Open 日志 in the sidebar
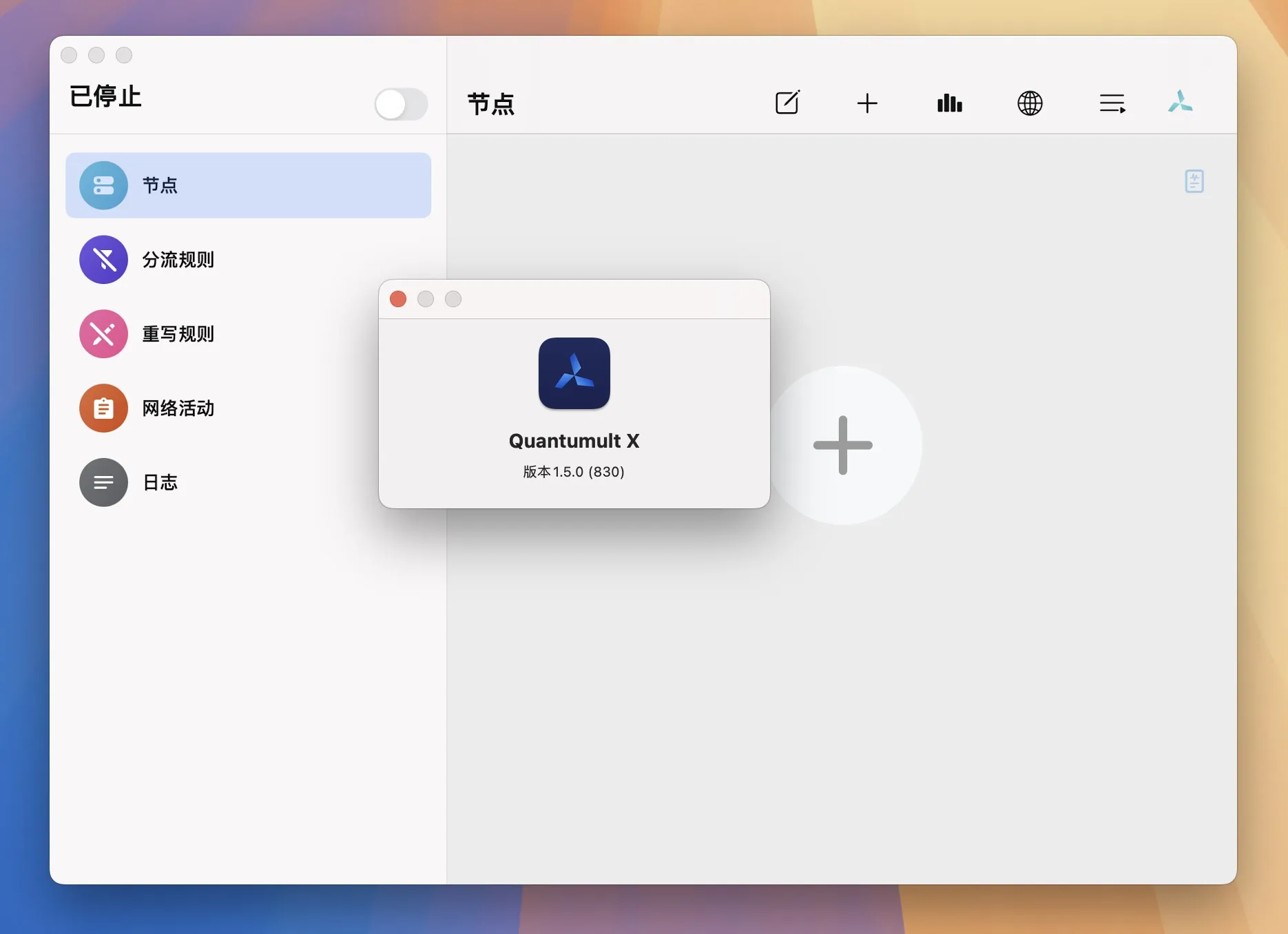Viewport: 1288px width, 934px height. (248, 482)
